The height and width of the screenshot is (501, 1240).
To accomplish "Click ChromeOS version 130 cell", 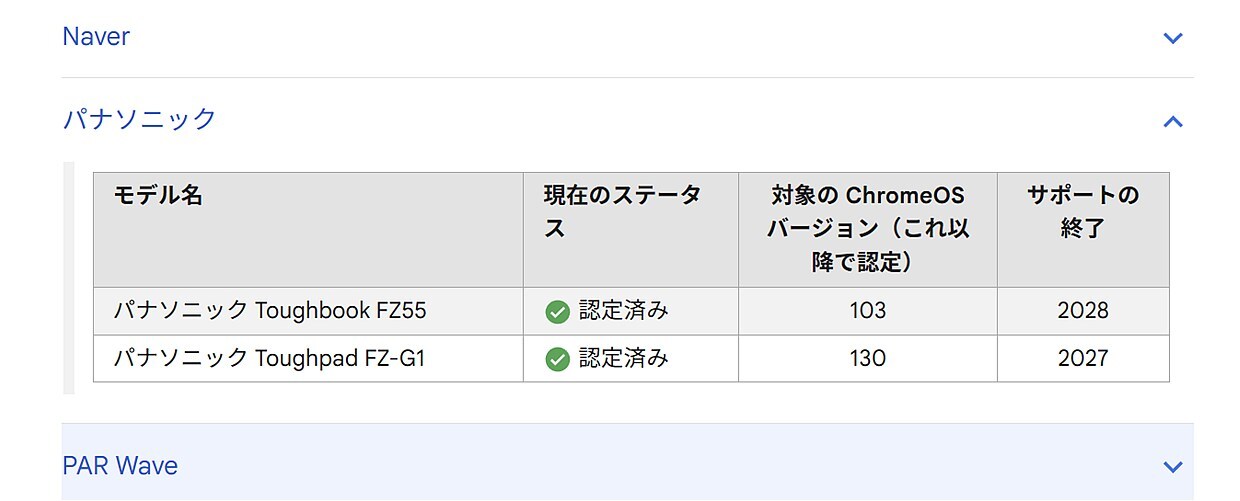I will click(867, 358).
